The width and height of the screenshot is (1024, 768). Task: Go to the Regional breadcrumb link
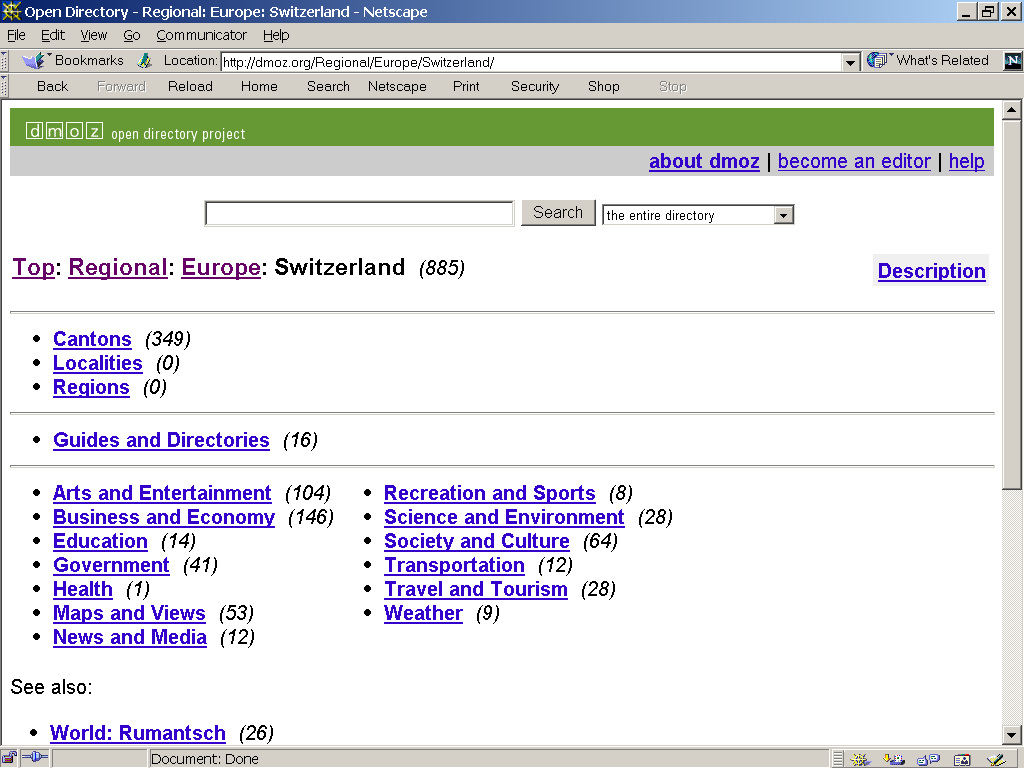click(x=118, y=267)
